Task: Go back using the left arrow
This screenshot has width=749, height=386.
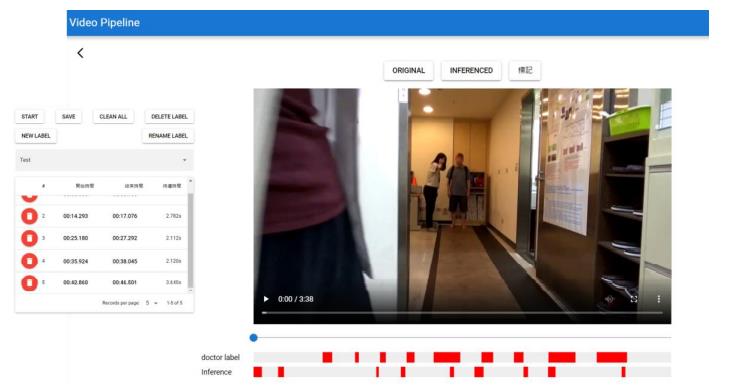Action: tap(80, 53)
